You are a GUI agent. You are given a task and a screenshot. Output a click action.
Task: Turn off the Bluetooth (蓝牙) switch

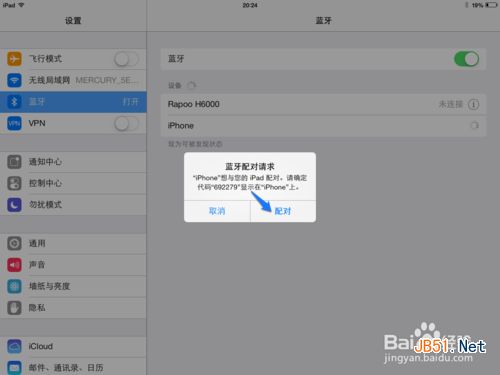[x=467, y=59]
